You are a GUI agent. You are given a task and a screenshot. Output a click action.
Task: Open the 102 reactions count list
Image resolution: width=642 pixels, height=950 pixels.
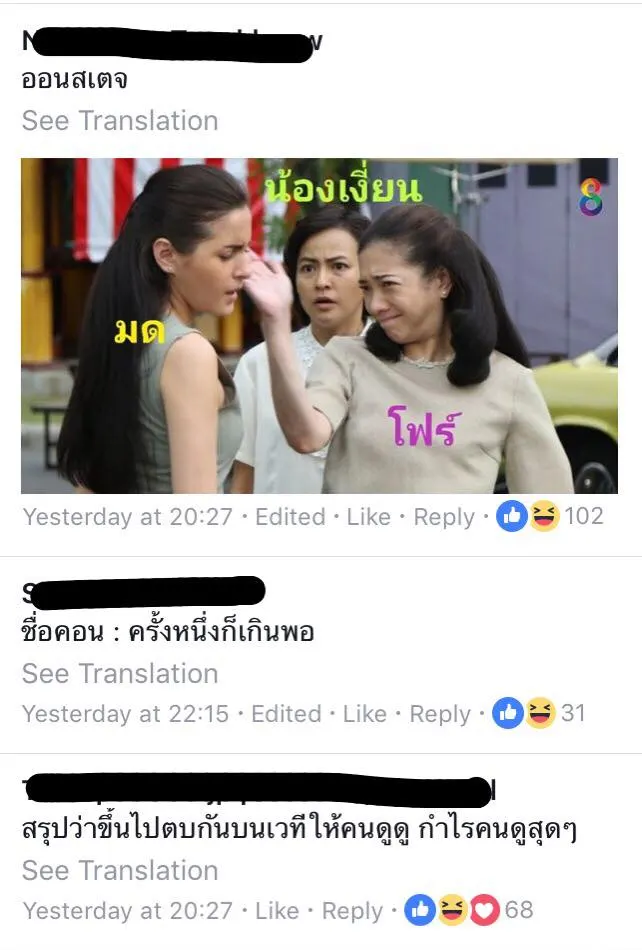pos(584,516)
